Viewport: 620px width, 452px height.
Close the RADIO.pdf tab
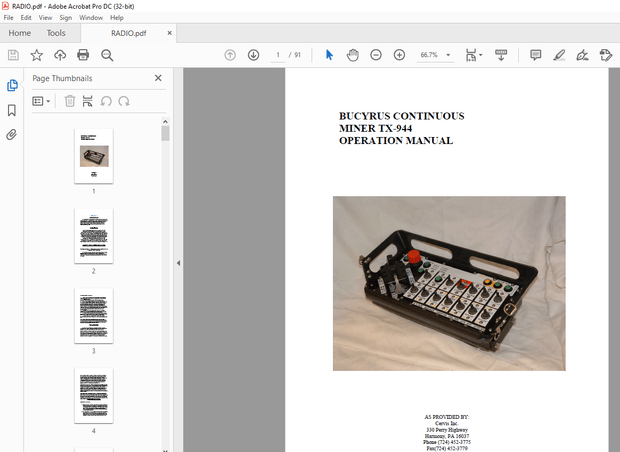(170, 33)
